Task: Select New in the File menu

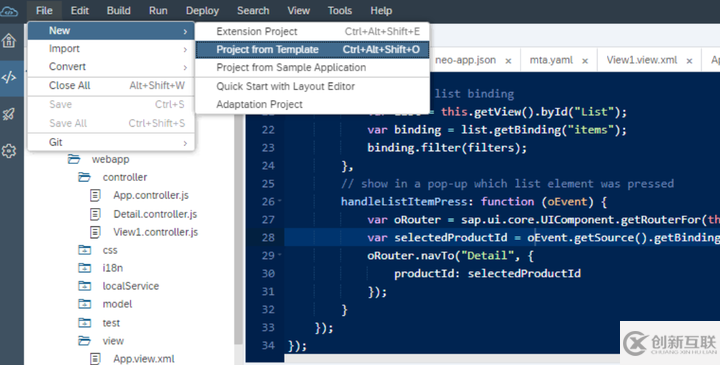Action: pyautogui.click(x=111, y=31)
